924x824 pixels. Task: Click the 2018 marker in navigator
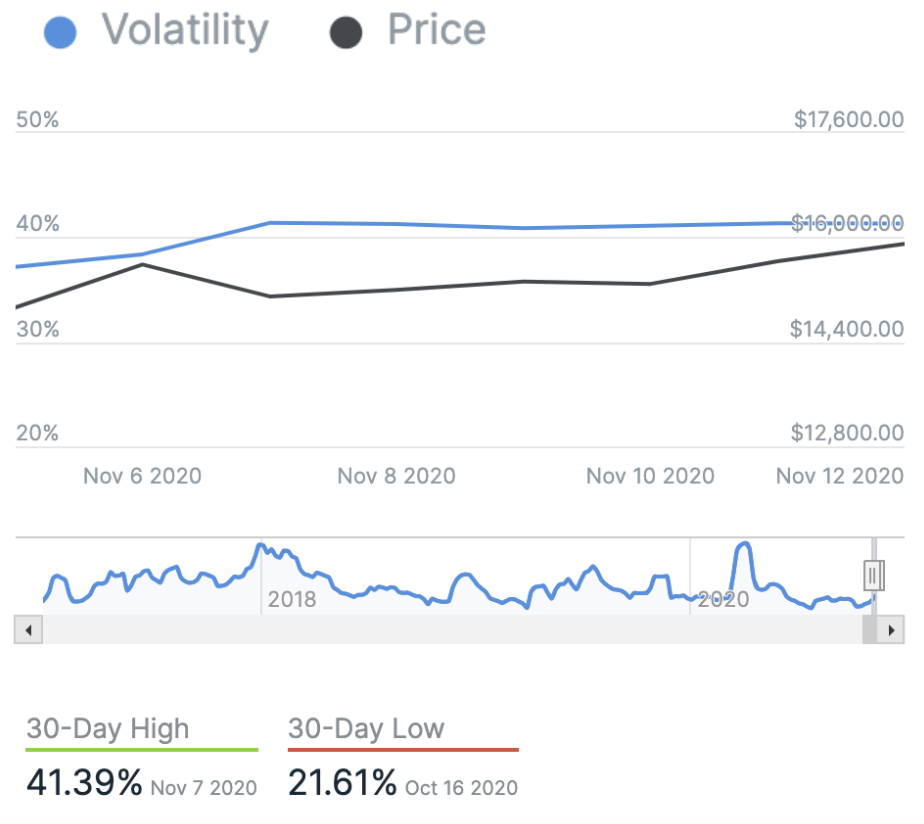(291, 599)
